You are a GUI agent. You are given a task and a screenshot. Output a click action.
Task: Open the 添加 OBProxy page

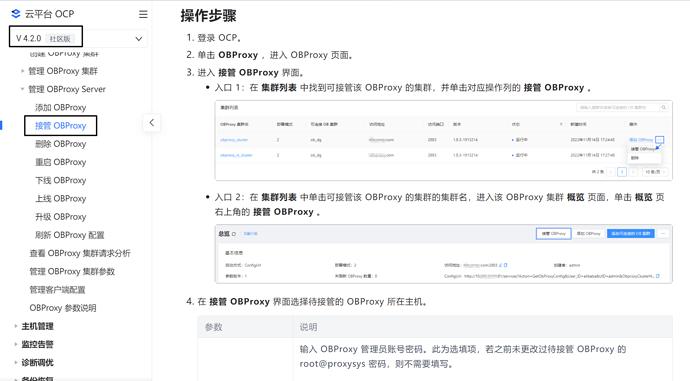pos(61,107)
